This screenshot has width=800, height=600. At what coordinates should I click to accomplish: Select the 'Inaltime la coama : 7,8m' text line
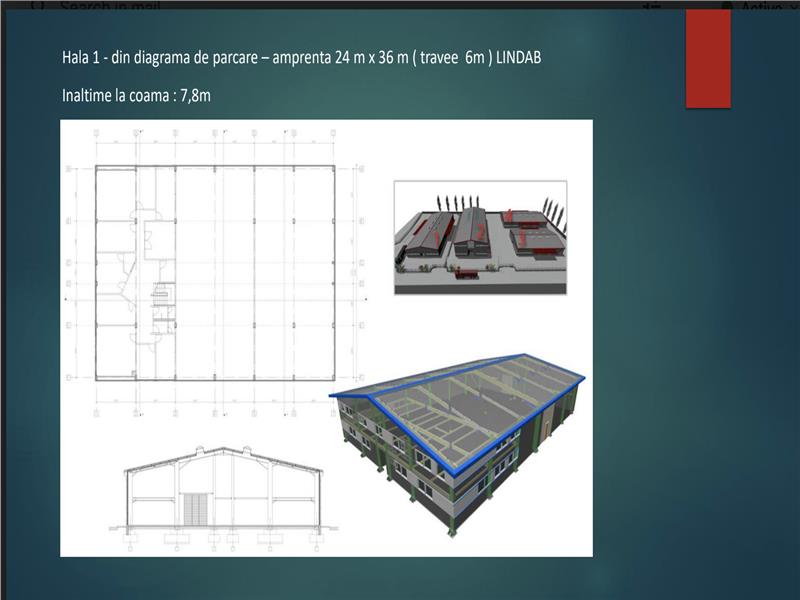(136, 96)
